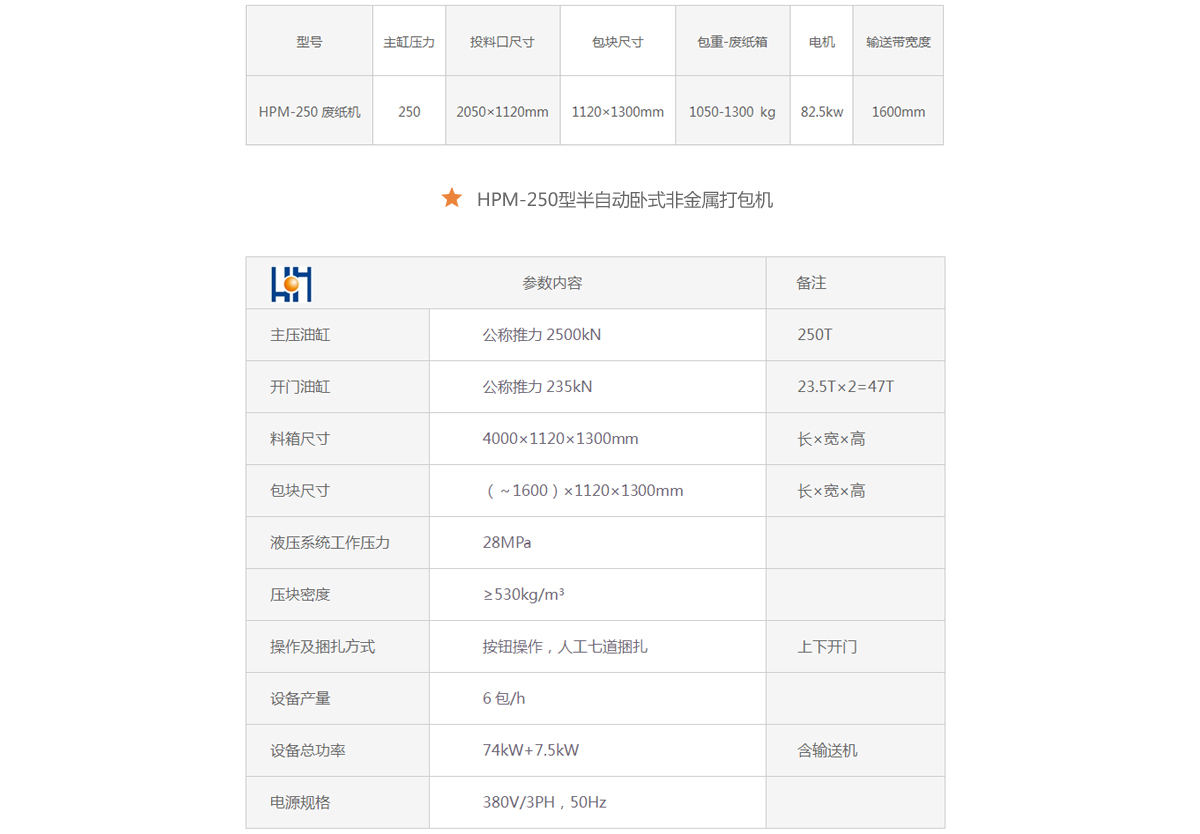The height and width of the screenshot is (834, 1200).
Task: Click the HPM-250 废纸机 model cell
Action: (309, 112)
